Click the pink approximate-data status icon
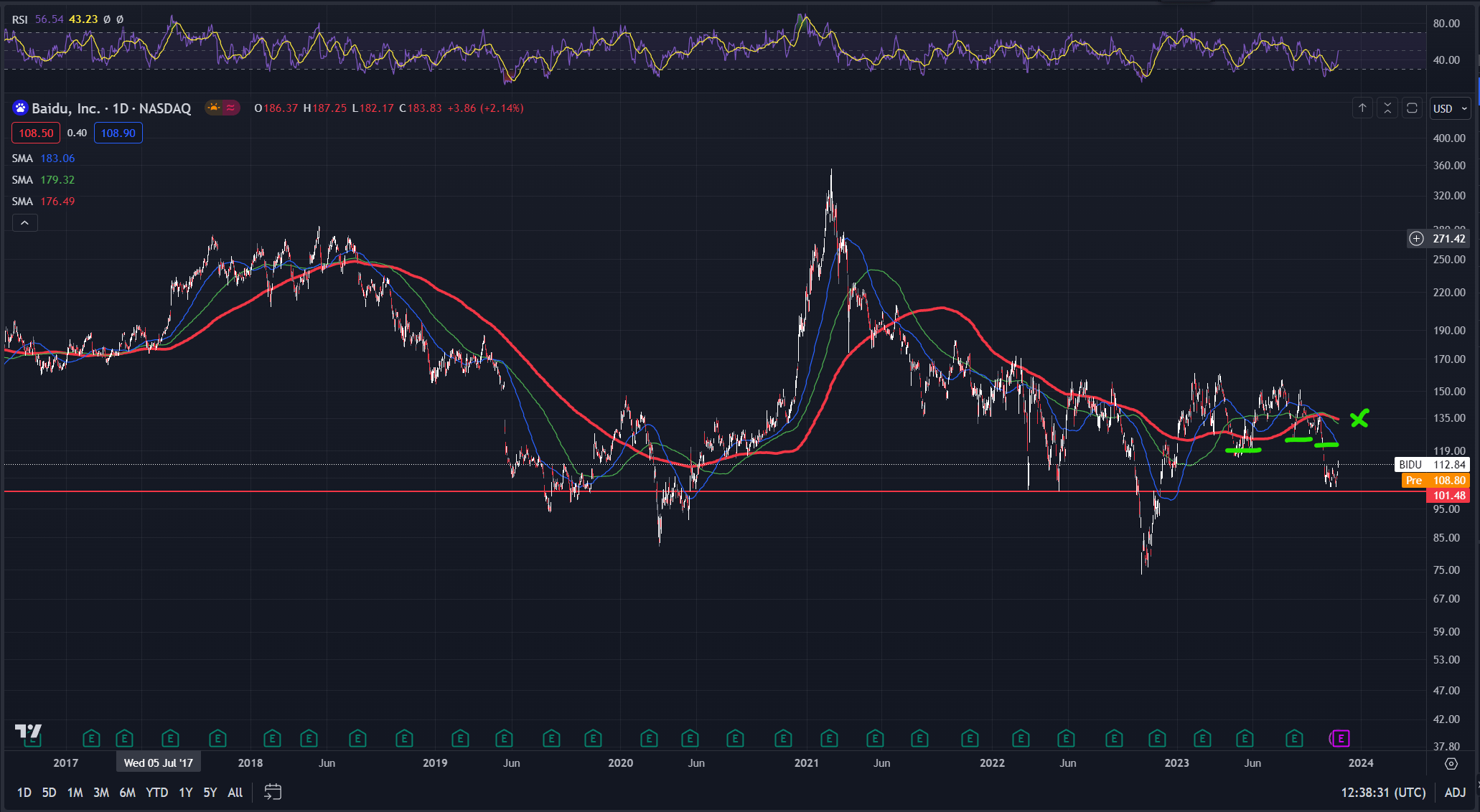 pos(230,108)
